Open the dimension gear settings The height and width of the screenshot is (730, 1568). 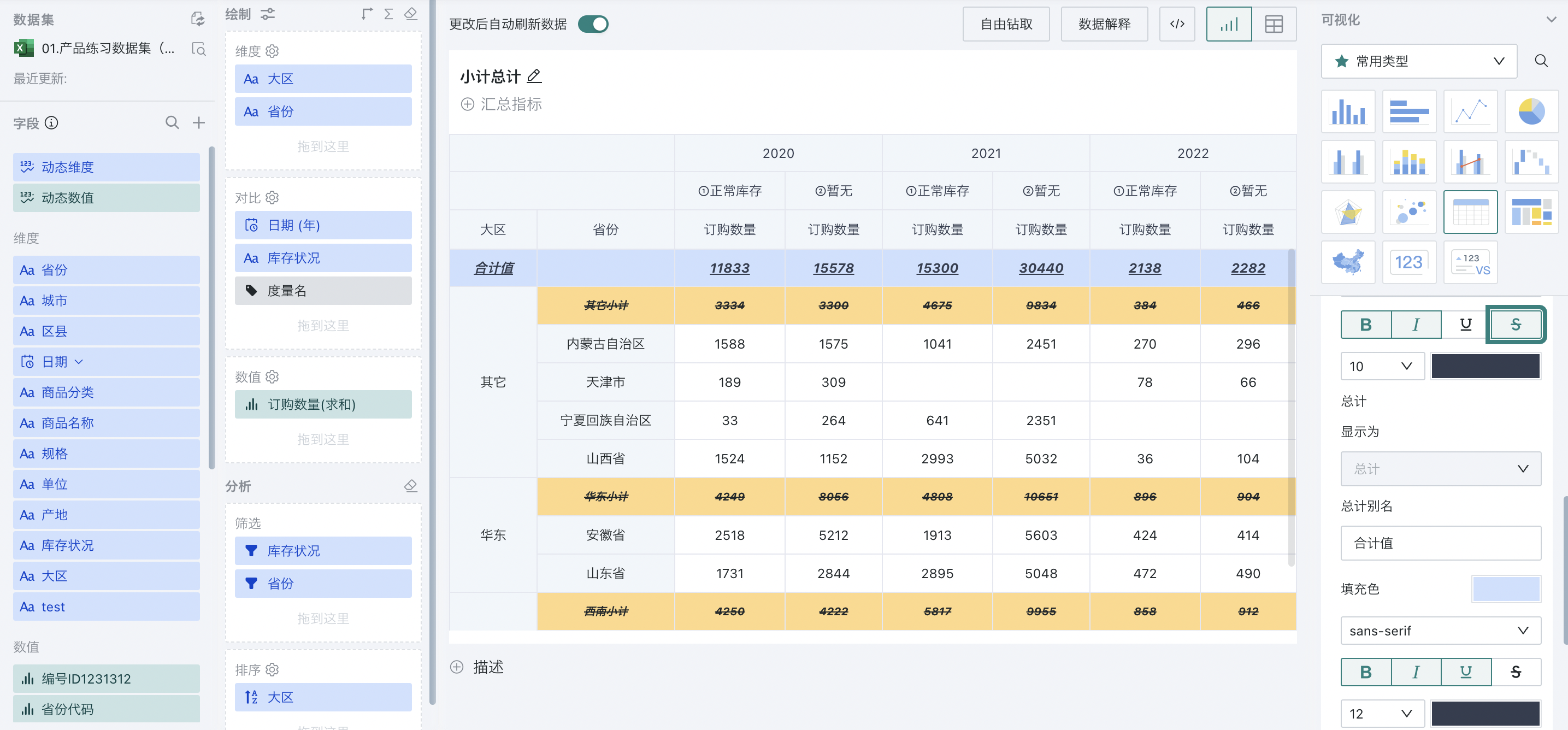tap(272, 51)
